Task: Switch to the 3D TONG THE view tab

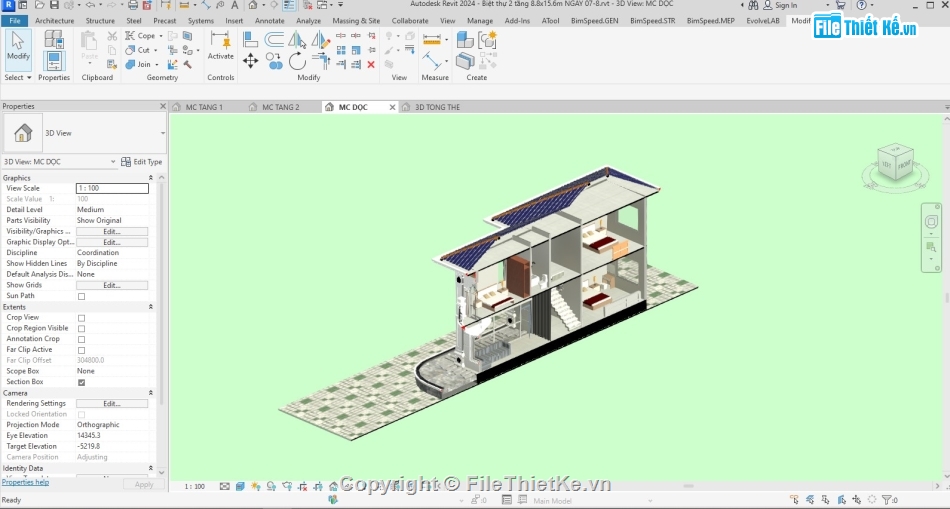Action: (437, 107)
